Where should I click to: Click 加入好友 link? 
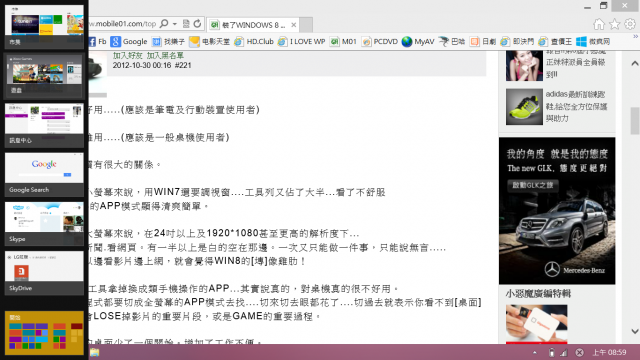coord(128,56)
